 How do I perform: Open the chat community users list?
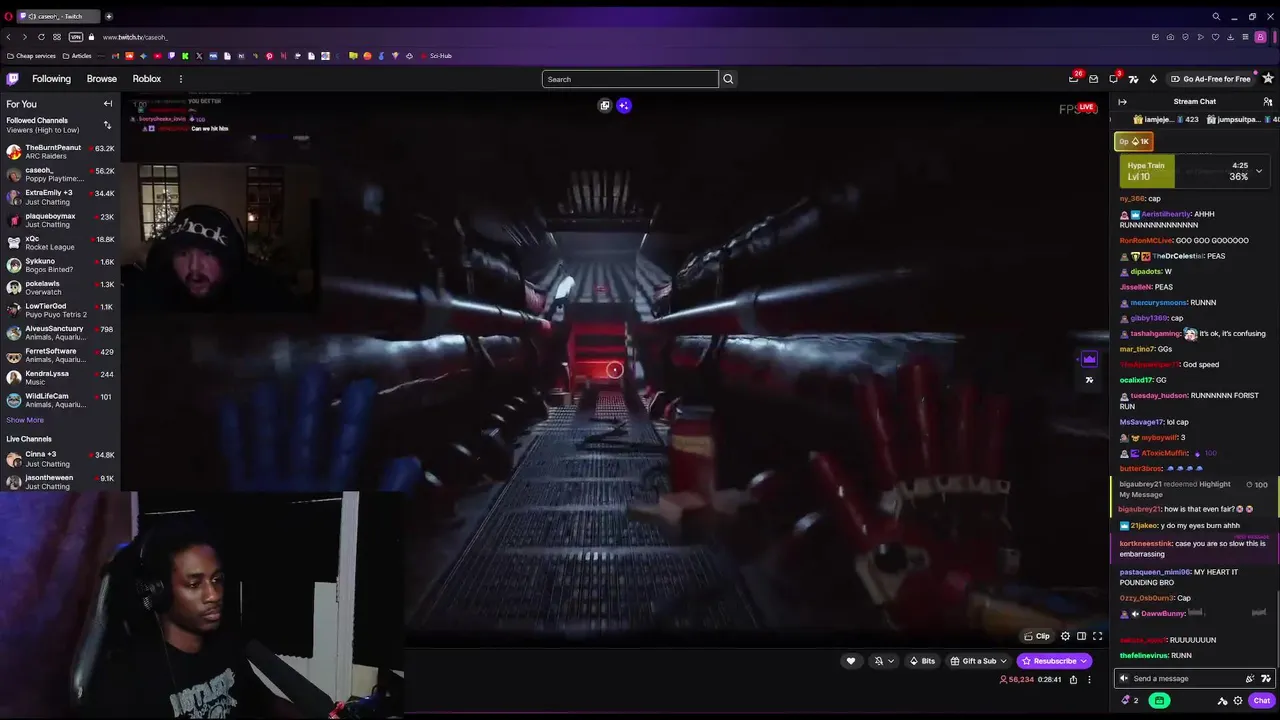pyautogui.click(x=1268, y=101)
